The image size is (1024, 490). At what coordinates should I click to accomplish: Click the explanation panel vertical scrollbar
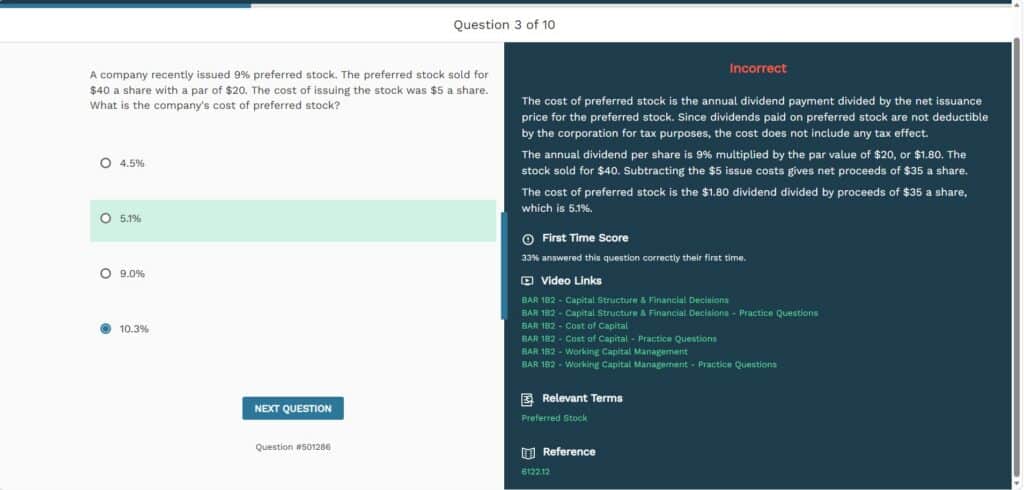click(1016, 258)
